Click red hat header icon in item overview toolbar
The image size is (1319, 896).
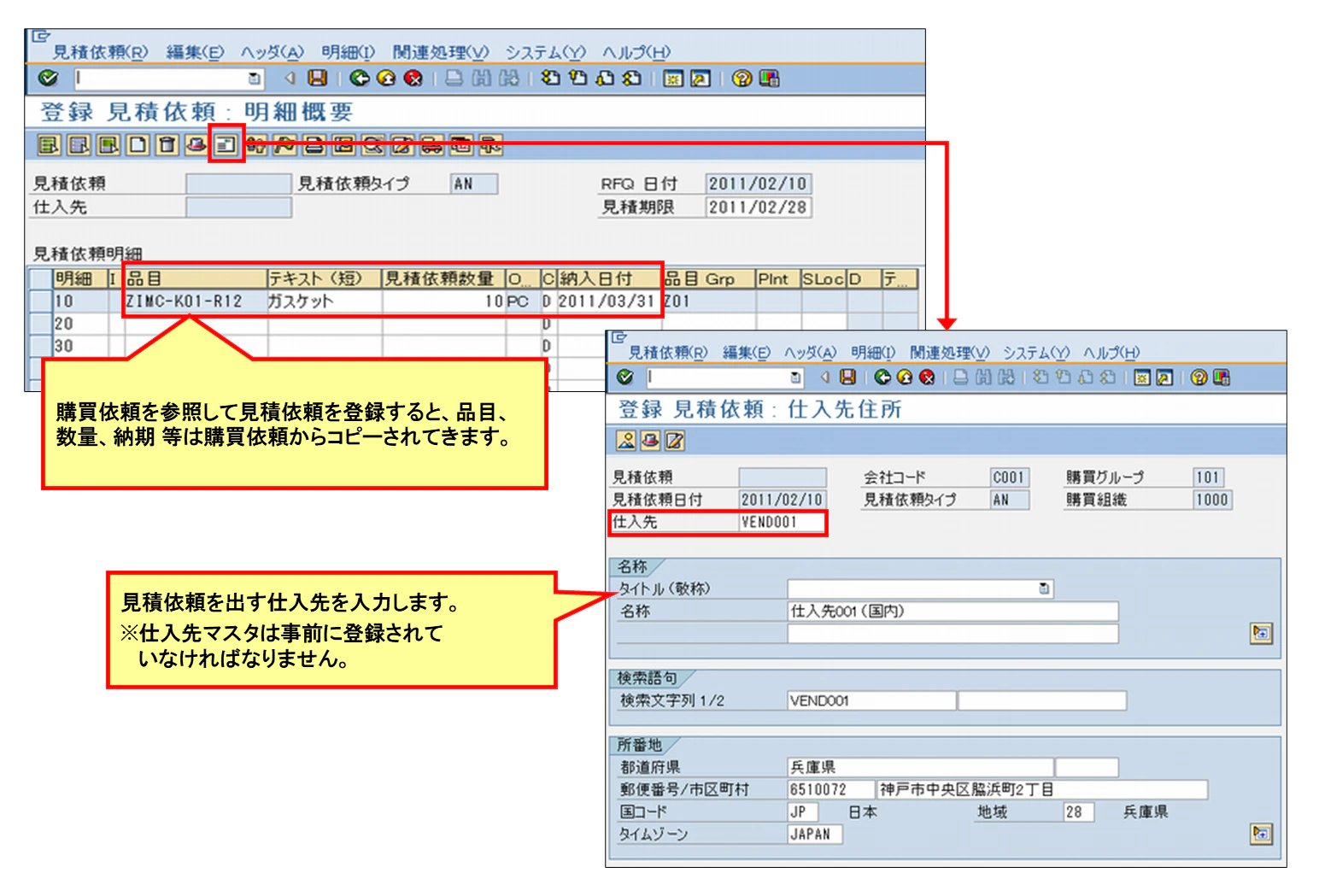click(x=196, y=145)
